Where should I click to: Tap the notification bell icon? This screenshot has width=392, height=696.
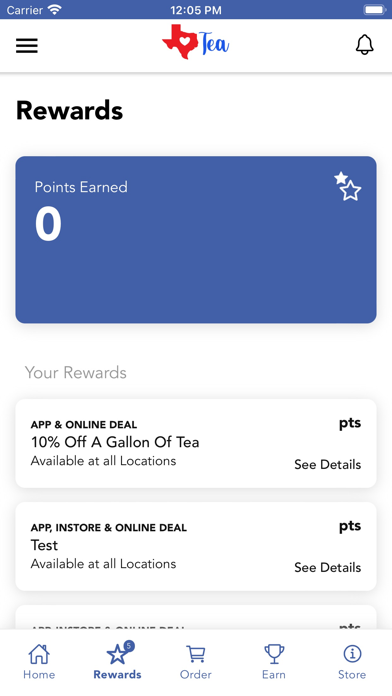(364, 44)
